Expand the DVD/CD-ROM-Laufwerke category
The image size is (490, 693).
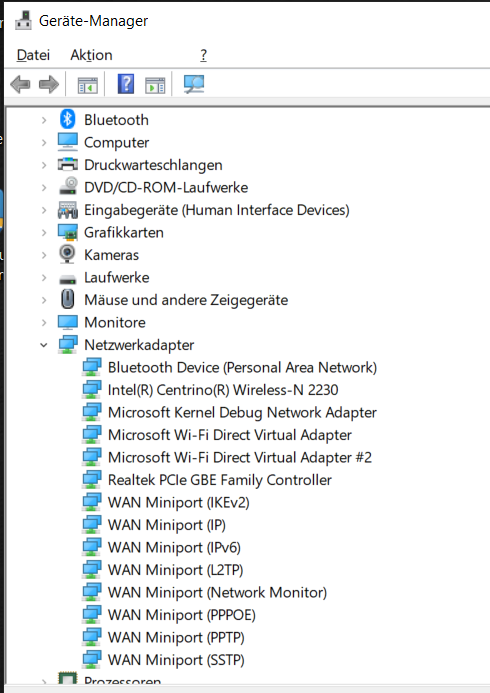[x=44, y=187]
